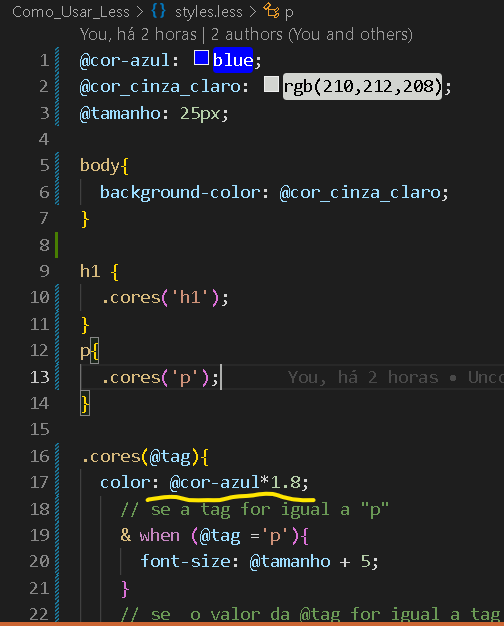The image size is (504, 626).
Task: Click the 'h1 {' selector
Action: pyautogui.click(x=99, y=271)
